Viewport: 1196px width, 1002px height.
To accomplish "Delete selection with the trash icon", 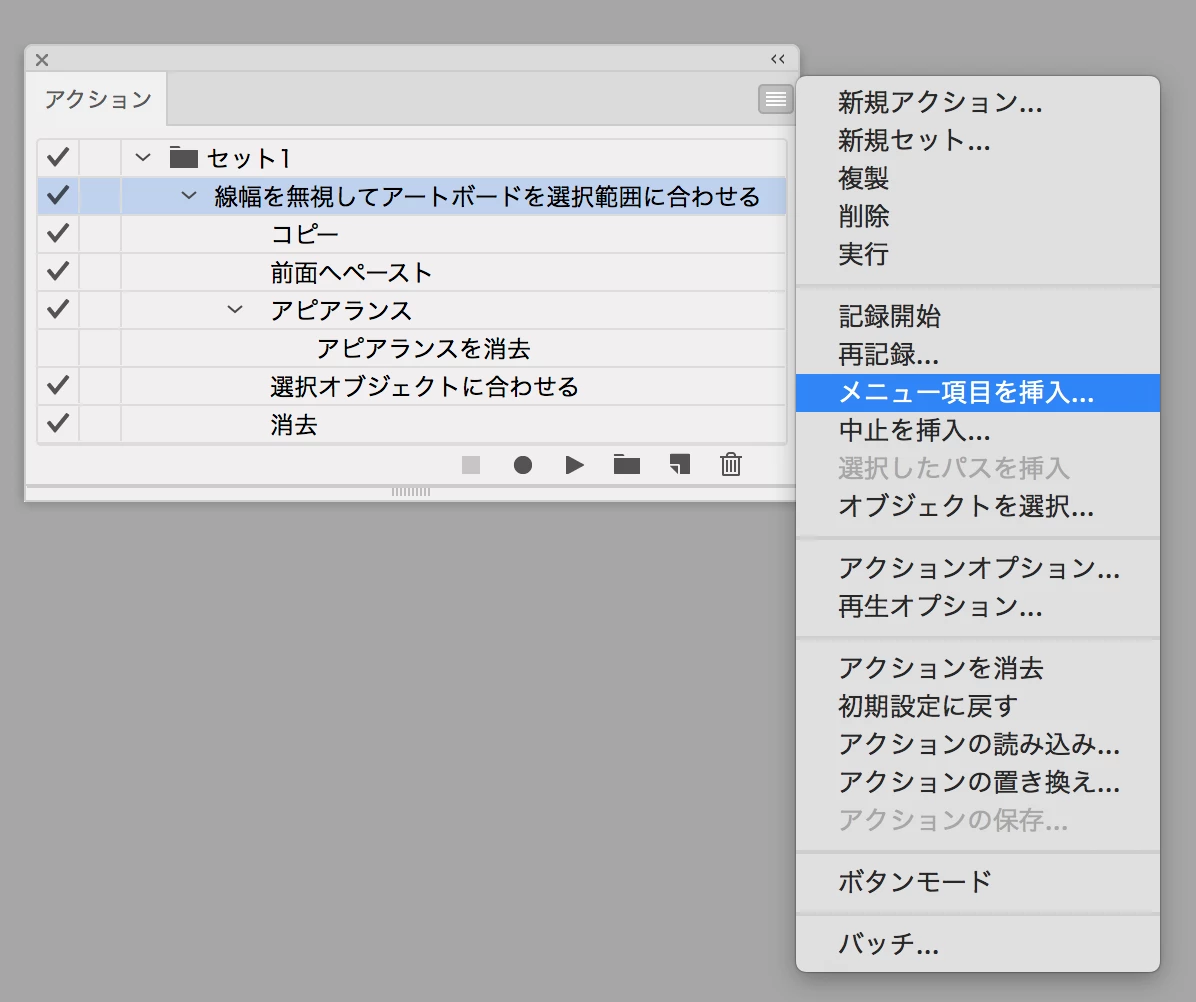I will pyautogui.click(x=731, y=464).
